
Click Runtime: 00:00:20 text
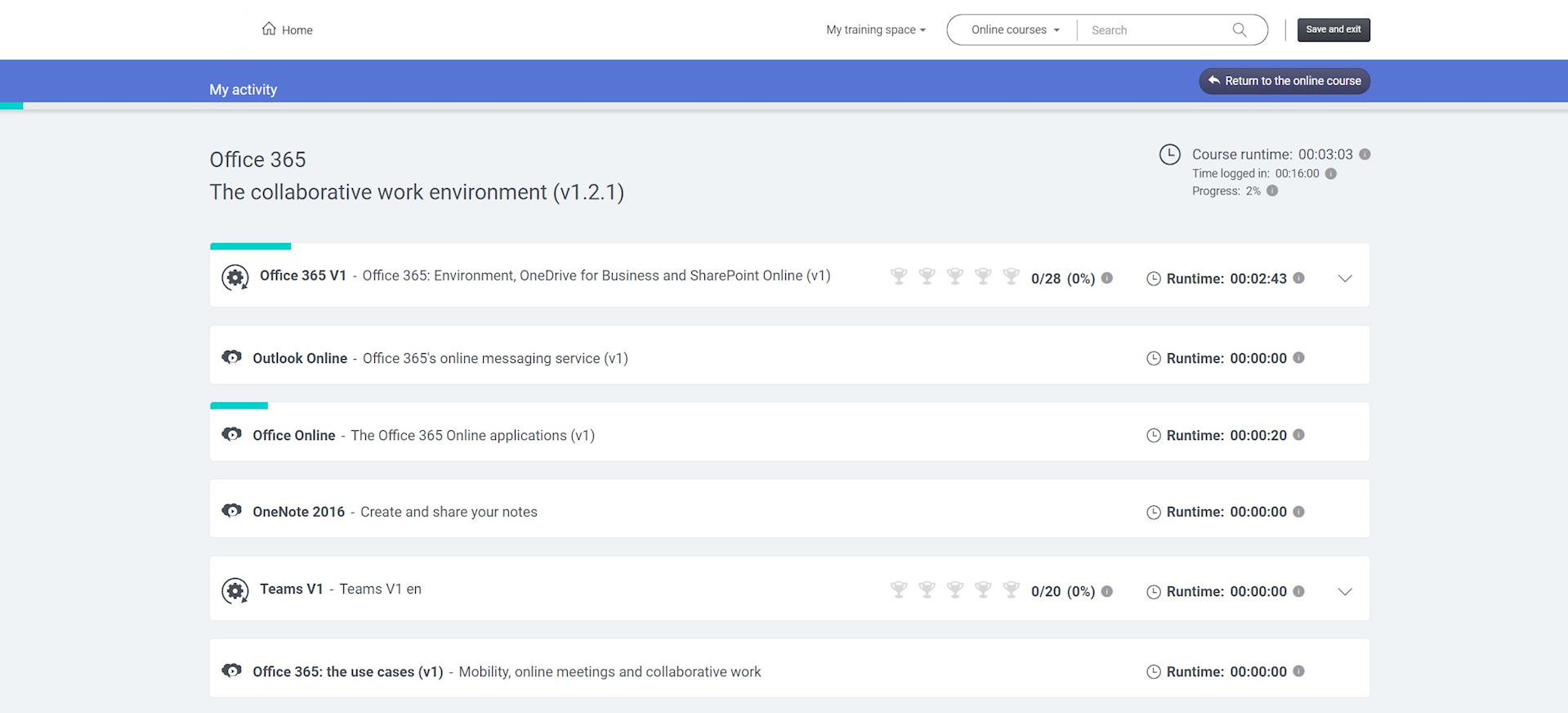coord(1226,435)
